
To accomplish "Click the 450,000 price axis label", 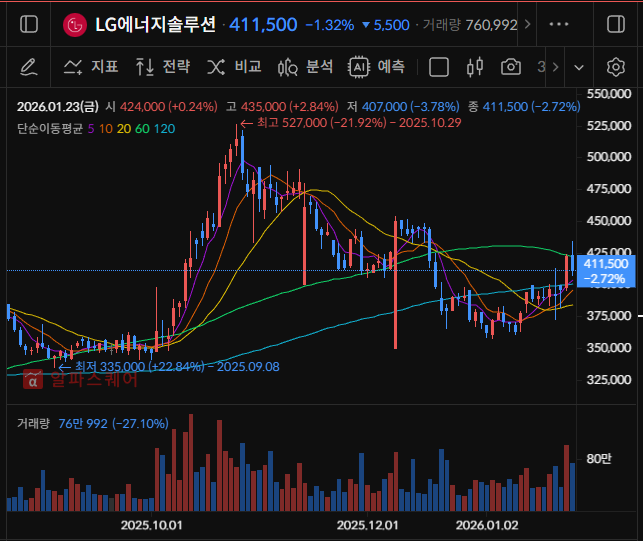I will click(609, 221).
